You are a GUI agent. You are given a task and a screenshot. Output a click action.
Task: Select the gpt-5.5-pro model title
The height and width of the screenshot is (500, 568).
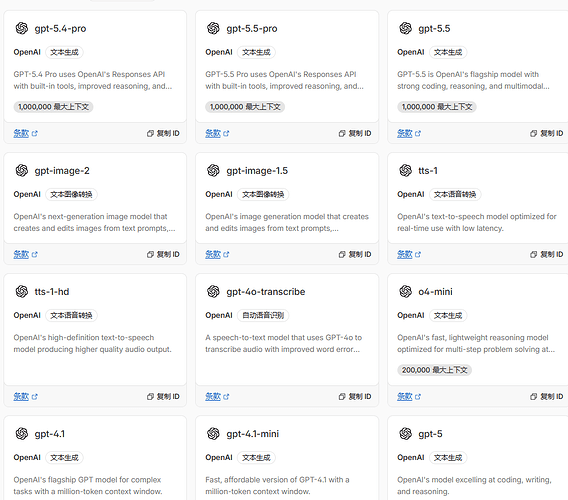pos(252,29)
